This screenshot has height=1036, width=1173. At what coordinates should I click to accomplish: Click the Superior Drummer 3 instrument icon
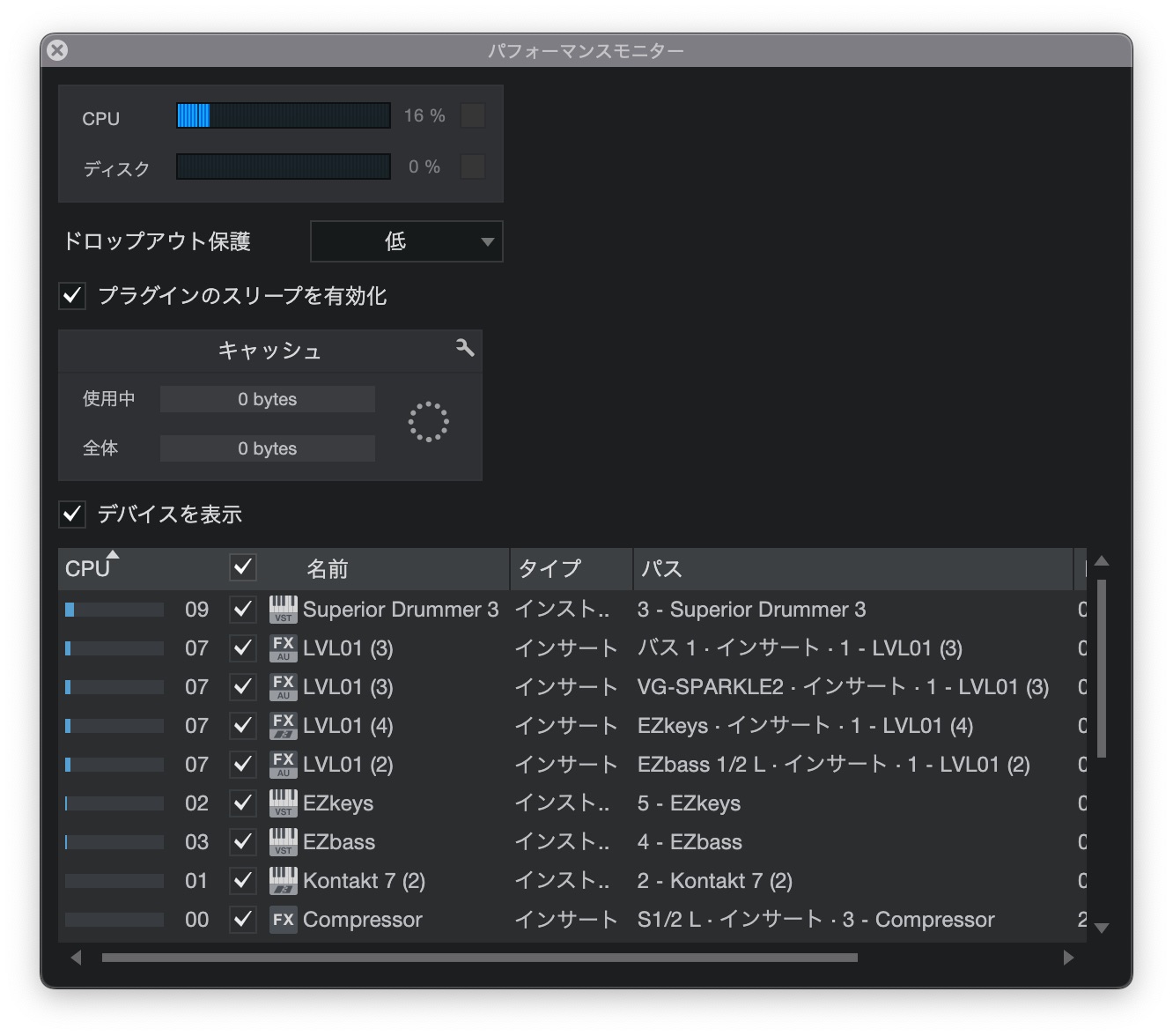(x=282, y=609)
